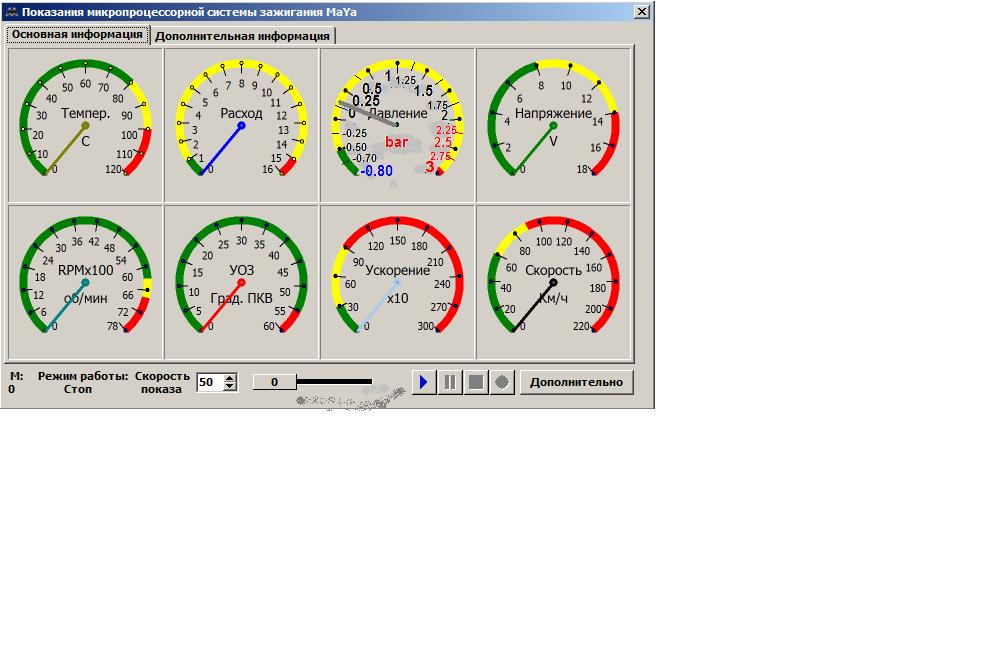Click the Темпер. temperature gauge
Viewport: 1000px width, 668px height.
tap(85, 124)
